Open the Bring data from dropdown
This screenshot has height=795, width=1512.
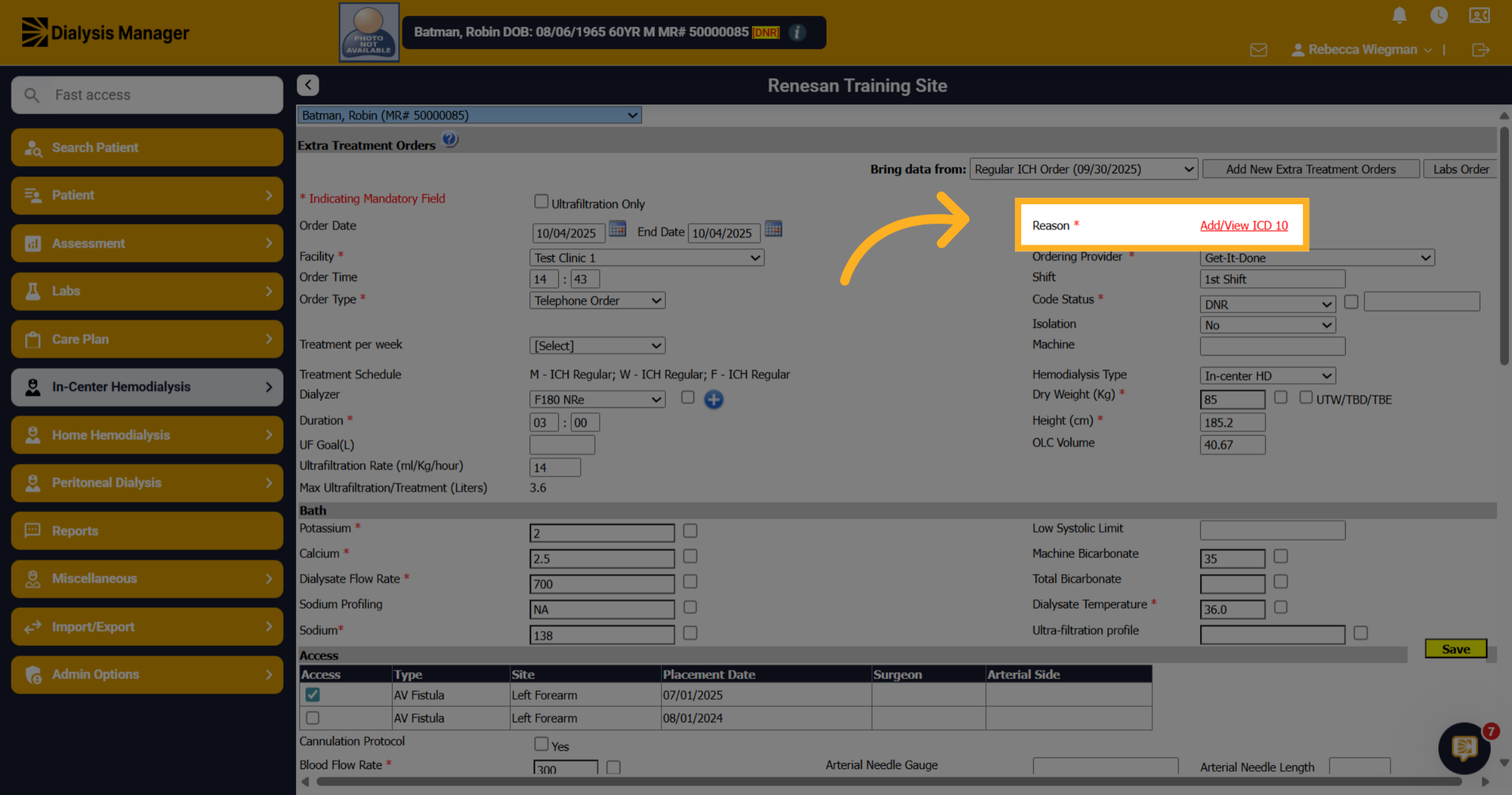click(x=1084, y=169)
